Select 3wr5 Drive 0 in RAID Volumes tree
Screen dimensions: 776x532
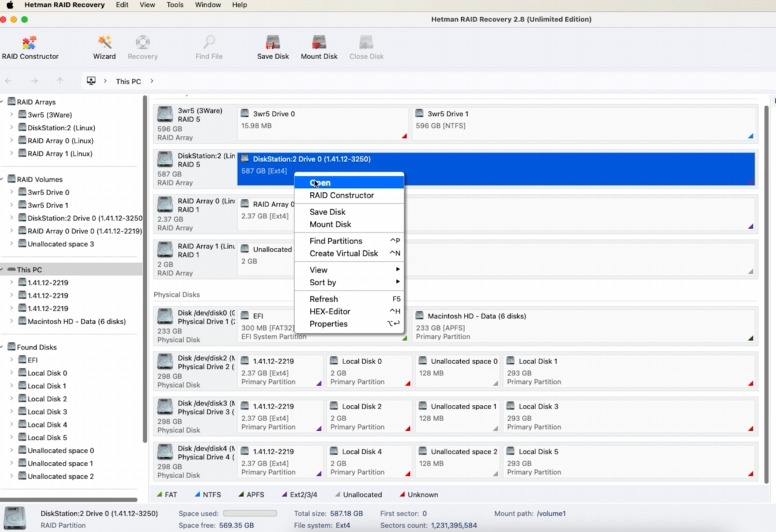[48, 192]
